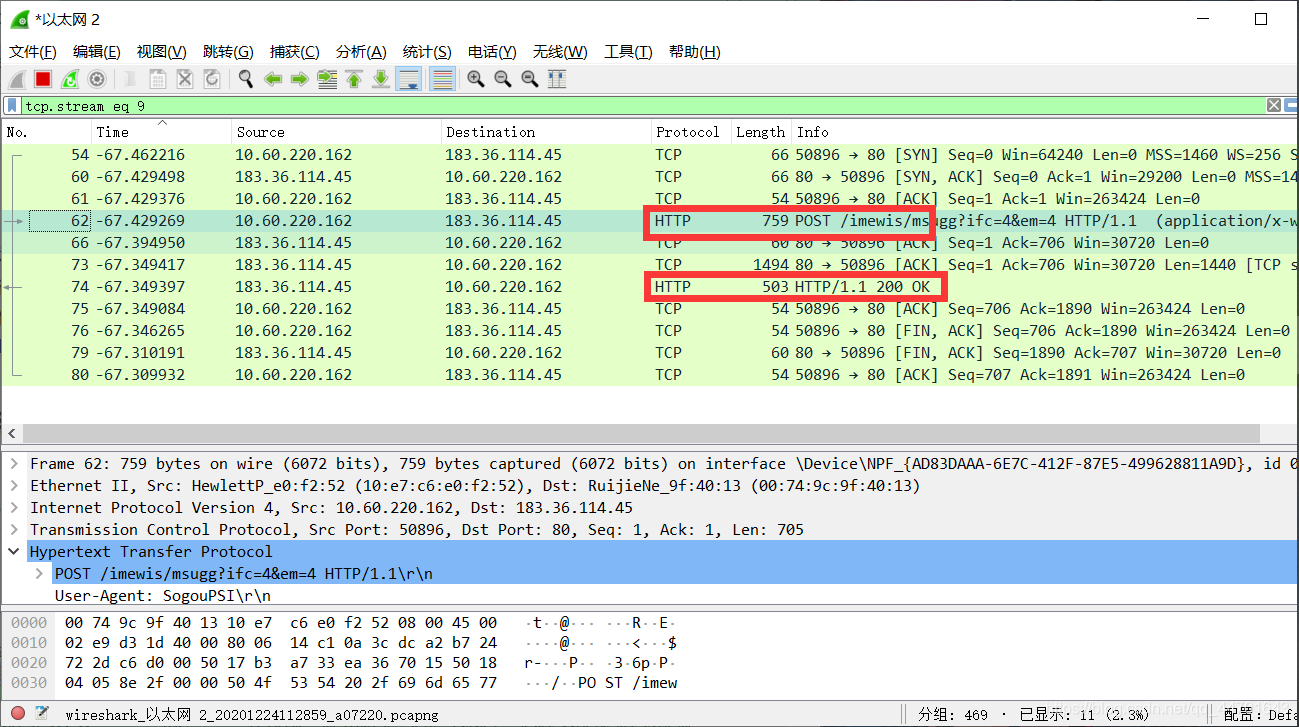1299x727 pixels.
Task: Expand the POST /imewis/msugg request line
Action: point(39,574)
